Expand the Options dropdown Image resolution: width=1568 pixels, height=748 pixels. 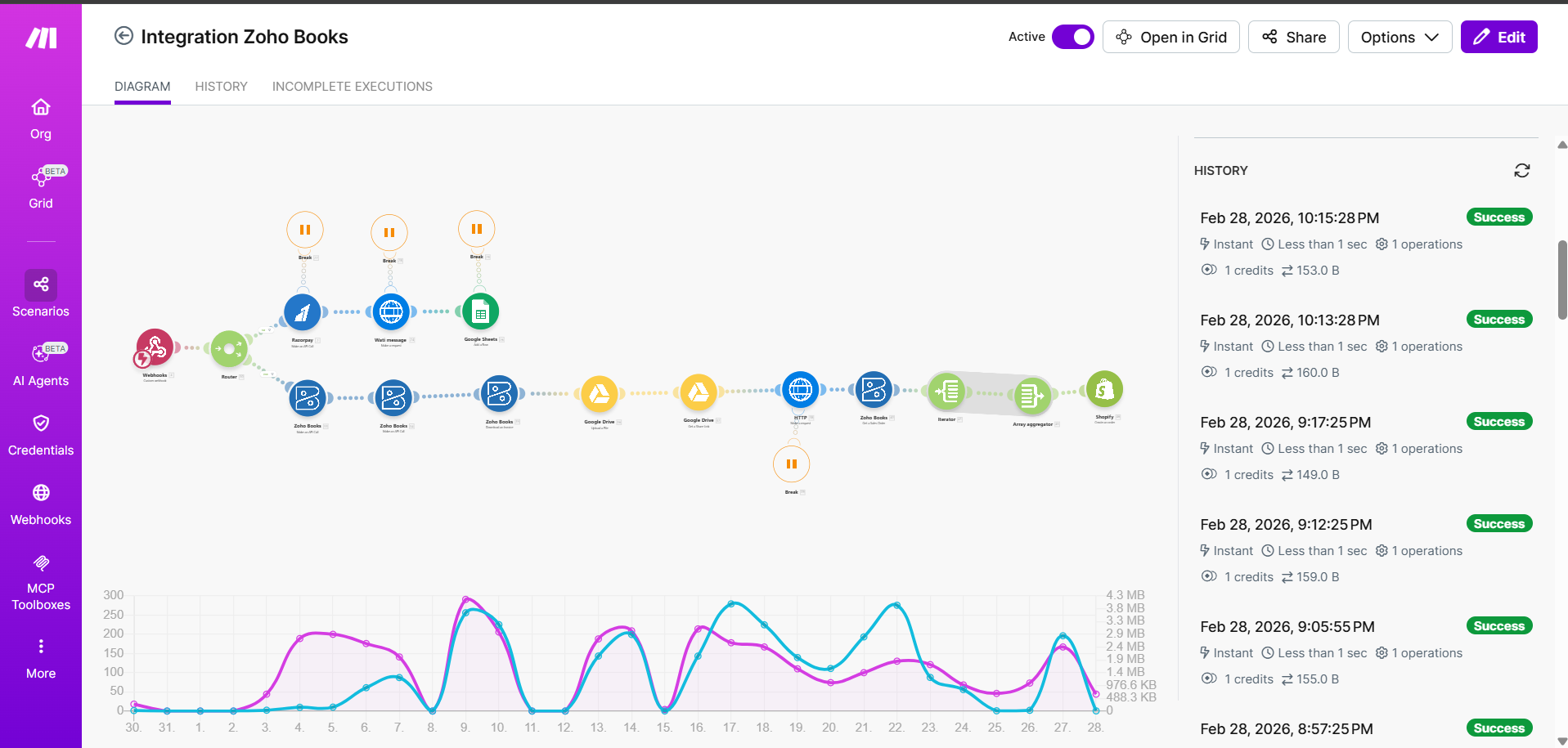(1400, 37)
